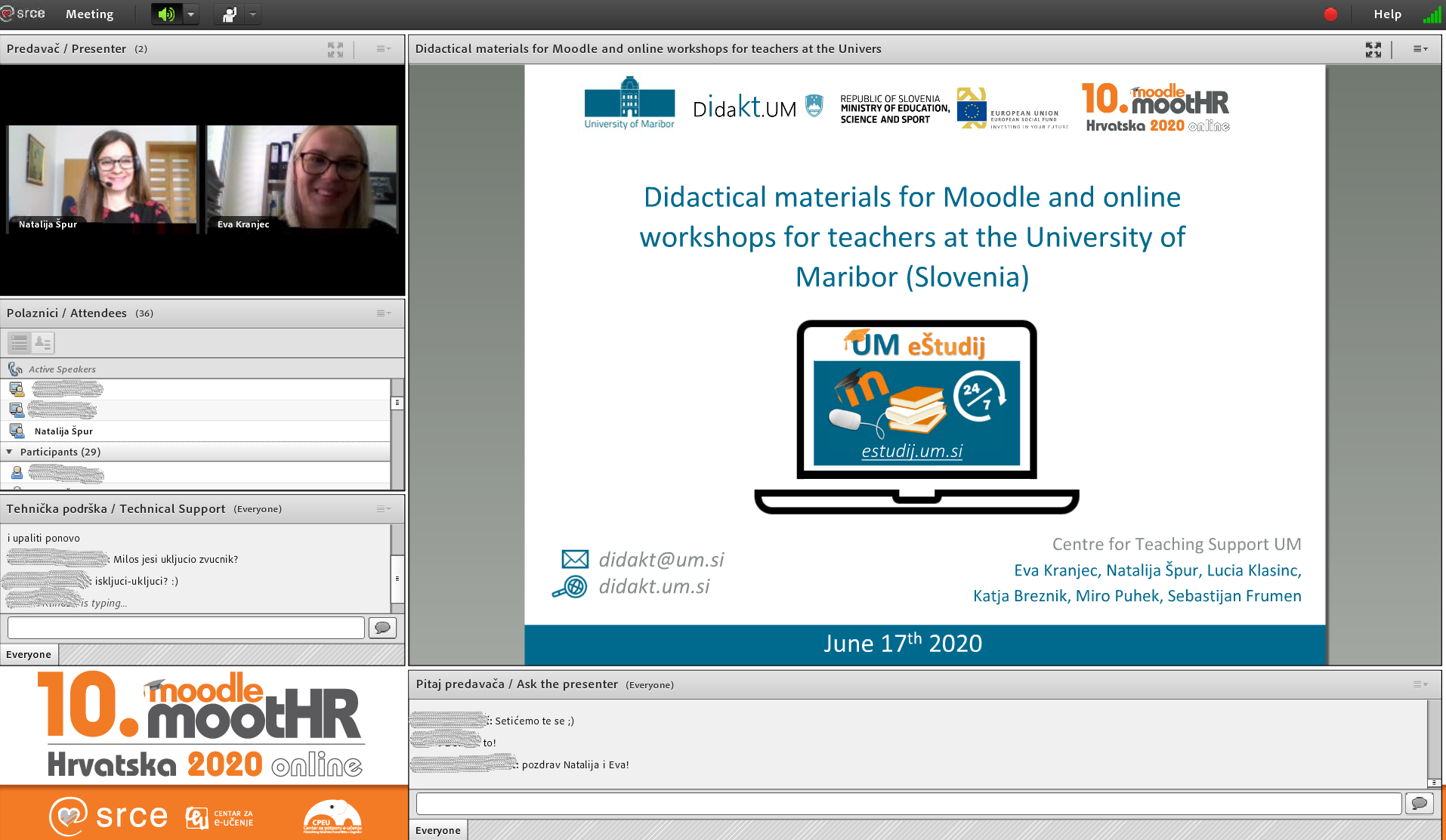Open Attendees pod options menu
This screenshot has width=1446, height=840.
point(383,313)
